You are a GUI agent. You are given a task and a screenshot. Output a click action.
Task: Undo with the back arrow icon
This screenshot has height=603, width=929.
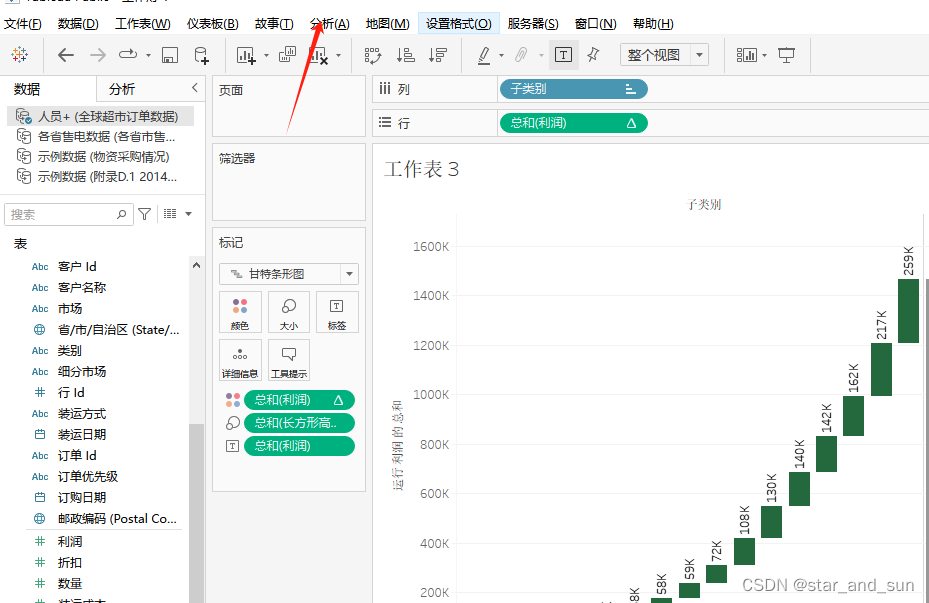[x=66, y=55]
